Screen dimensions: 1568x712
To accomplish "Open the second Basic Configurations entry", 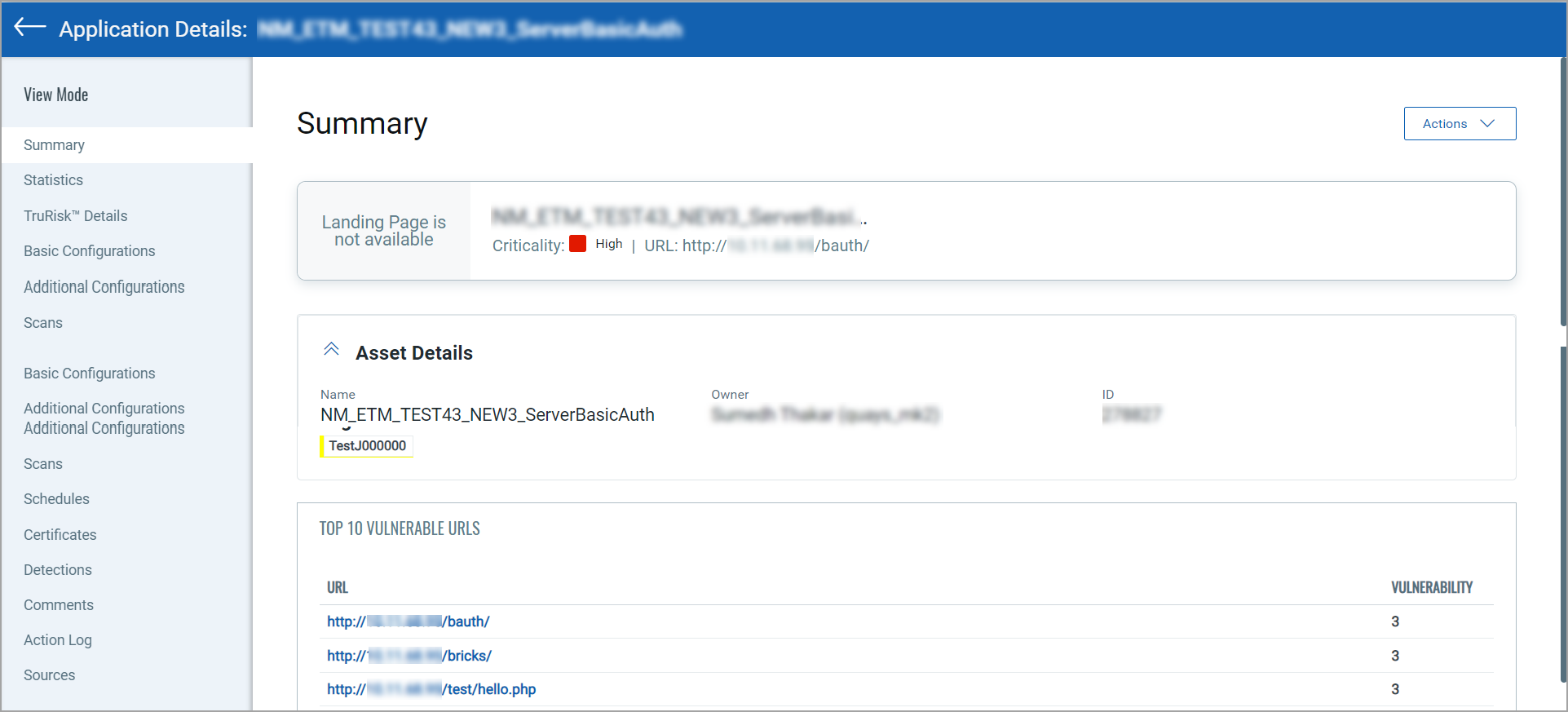I will [89, 374].
